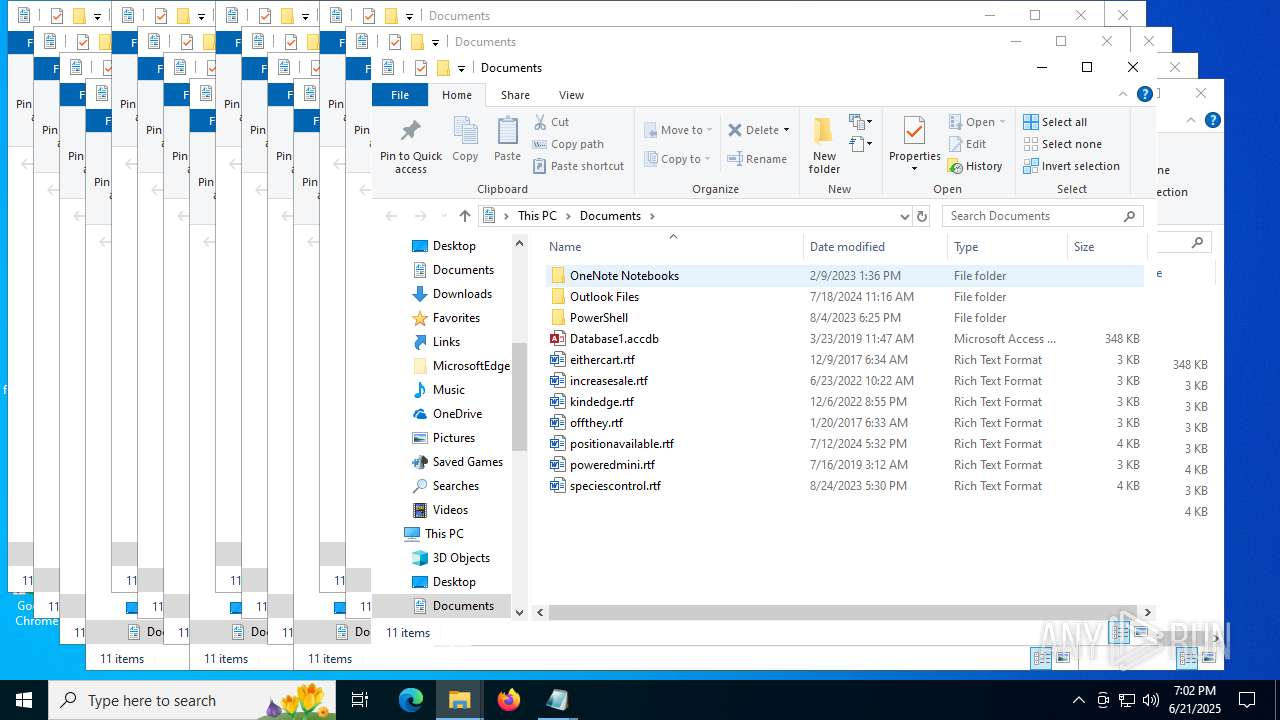Expand address bar history dropdown
Screen dimensions: 1280x720
coord(904,216)
